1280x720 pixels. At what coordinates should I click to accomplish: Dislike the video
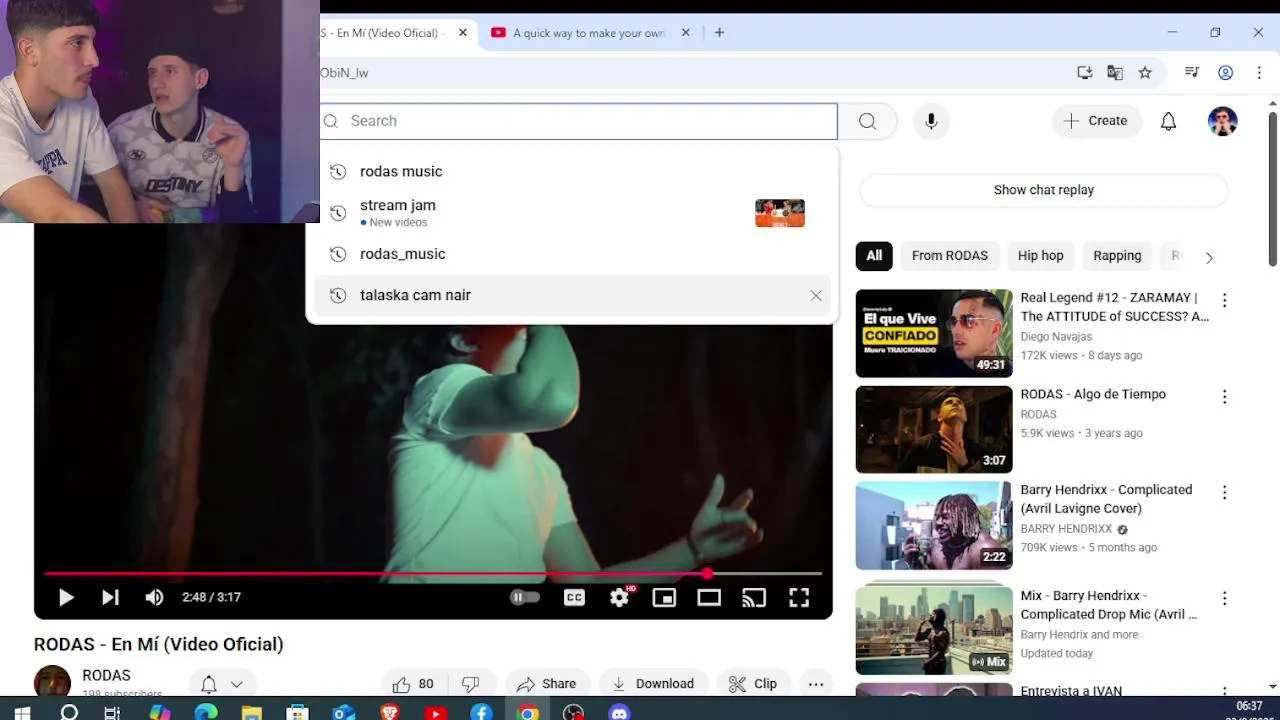471,684
